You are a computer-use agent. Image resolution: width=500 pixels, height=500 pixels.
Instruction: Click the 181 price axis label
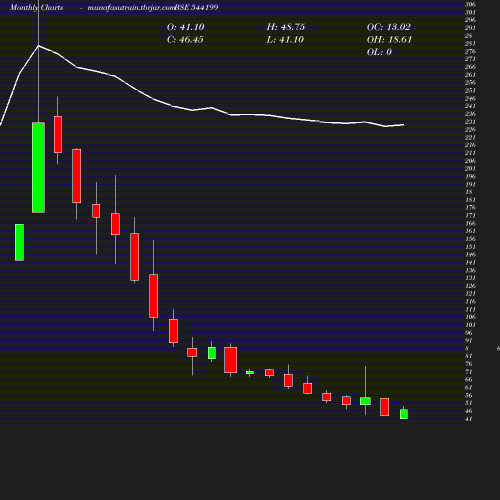tap(470, 200)
